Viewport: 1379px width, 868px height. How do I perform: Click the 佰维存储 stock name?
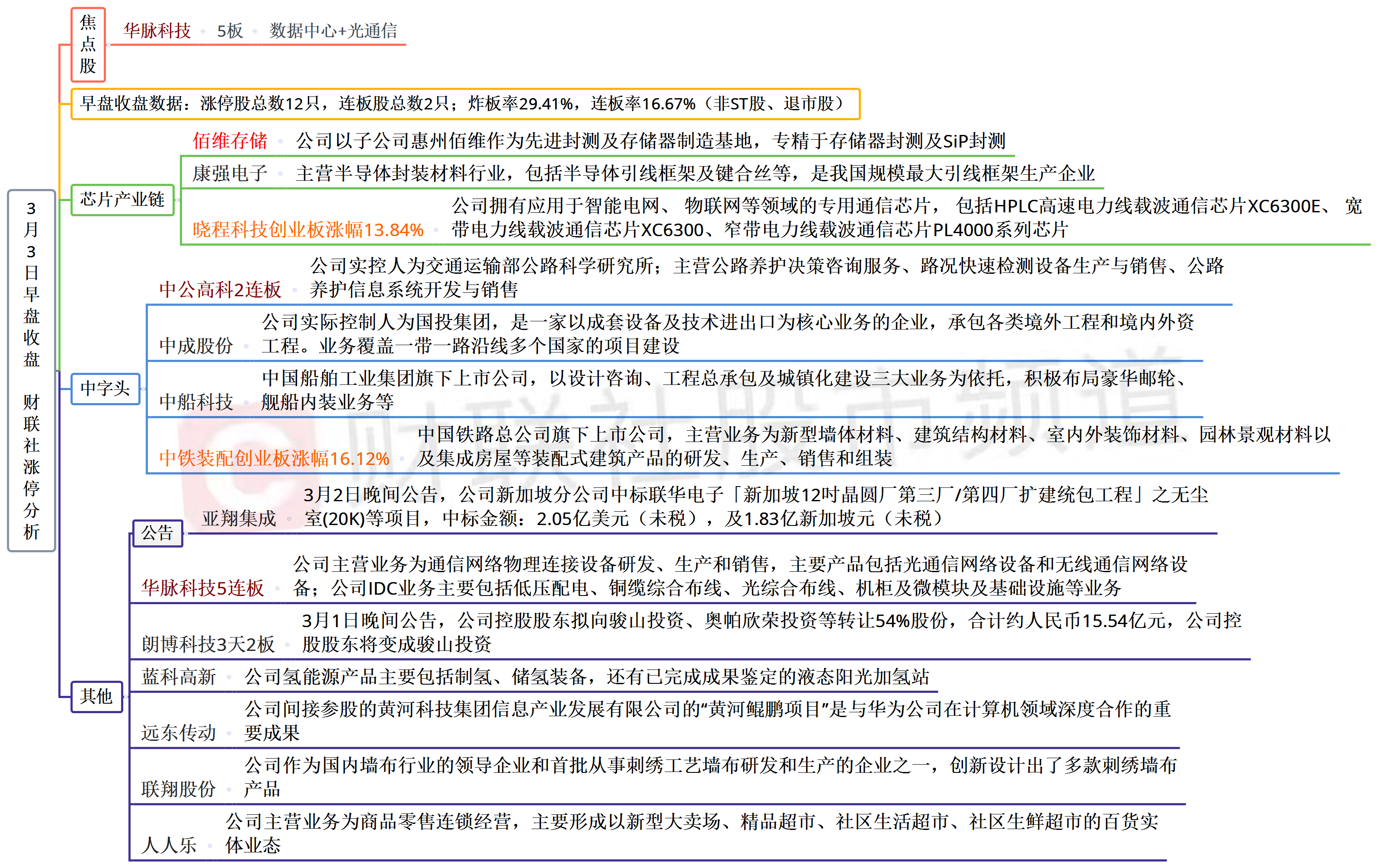pos(230,141)
